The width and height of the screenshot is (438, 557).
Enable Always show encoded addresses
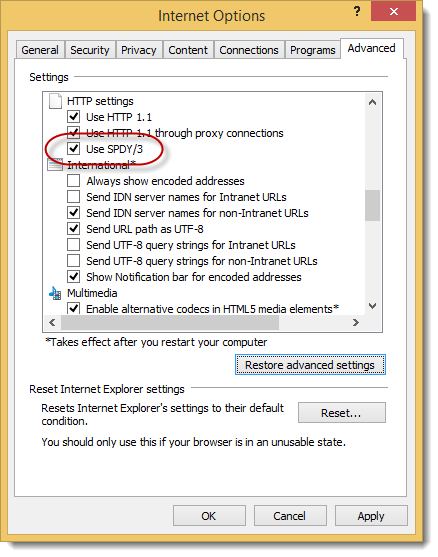point(74,180)
